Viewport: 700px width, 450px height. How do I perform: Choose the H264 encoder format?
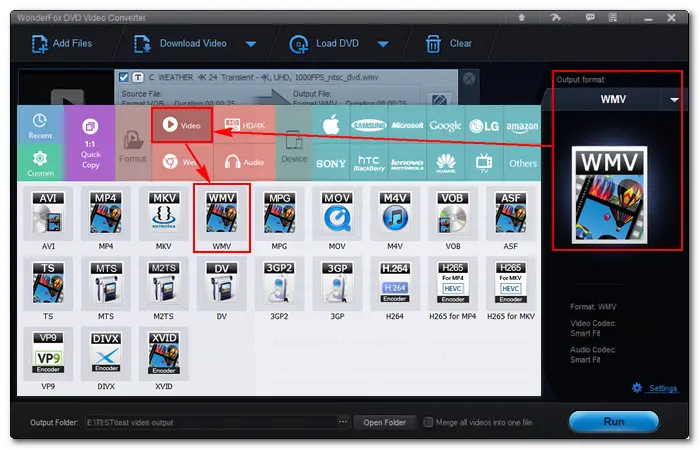click(x=395, y=283)
